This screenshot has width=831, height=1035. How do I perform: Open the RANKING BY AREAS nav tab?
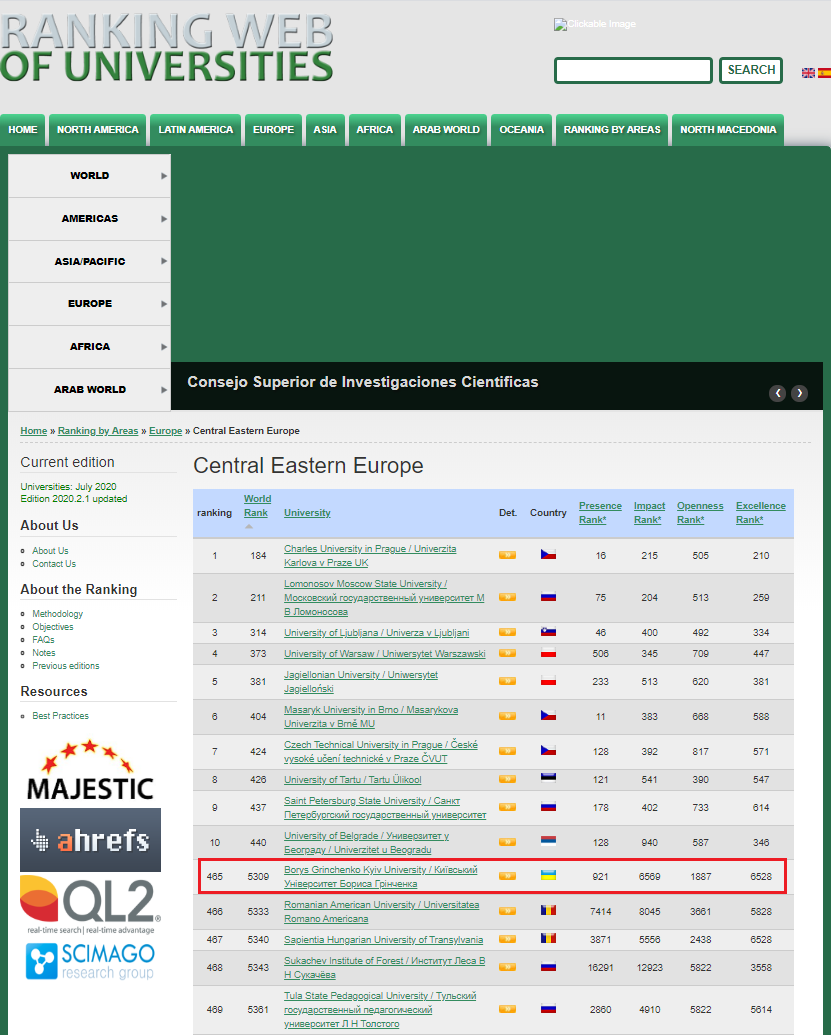612,130
